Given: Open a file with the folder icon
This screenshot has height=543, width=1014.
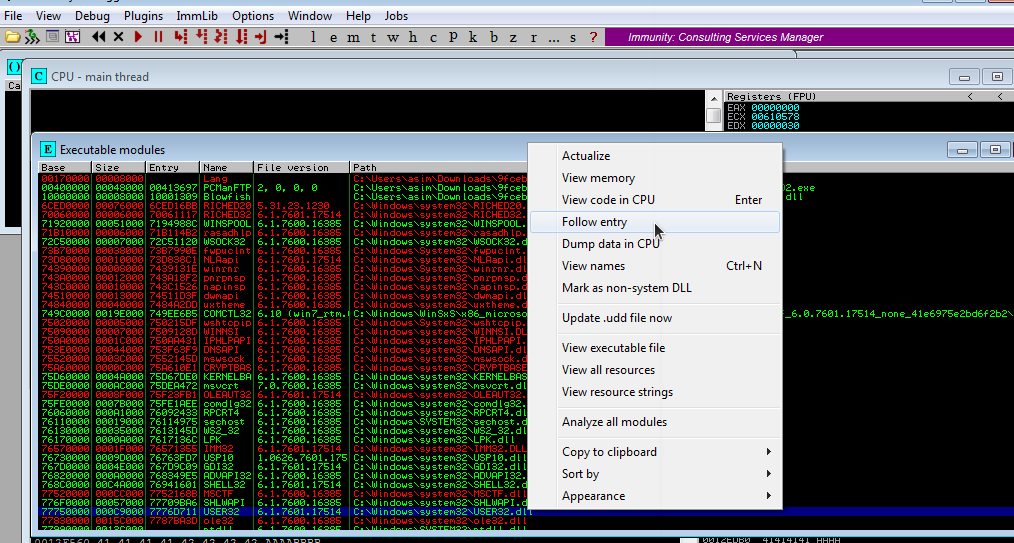Looking at the screenshot, I should pyautogui.click(x=12, y=37).
